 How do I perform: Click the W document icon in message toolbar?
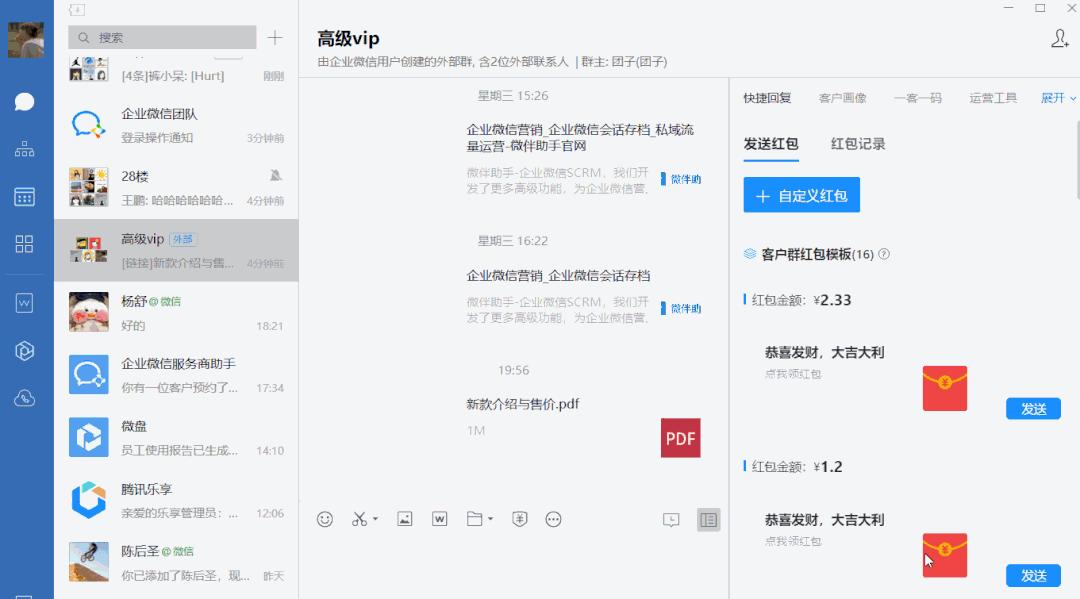point(439,519)
